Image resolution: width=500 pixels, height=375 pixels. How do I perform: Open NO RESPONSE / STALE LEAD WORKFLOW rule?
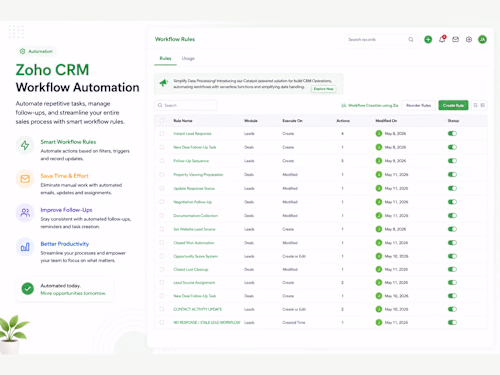[207, 323]
